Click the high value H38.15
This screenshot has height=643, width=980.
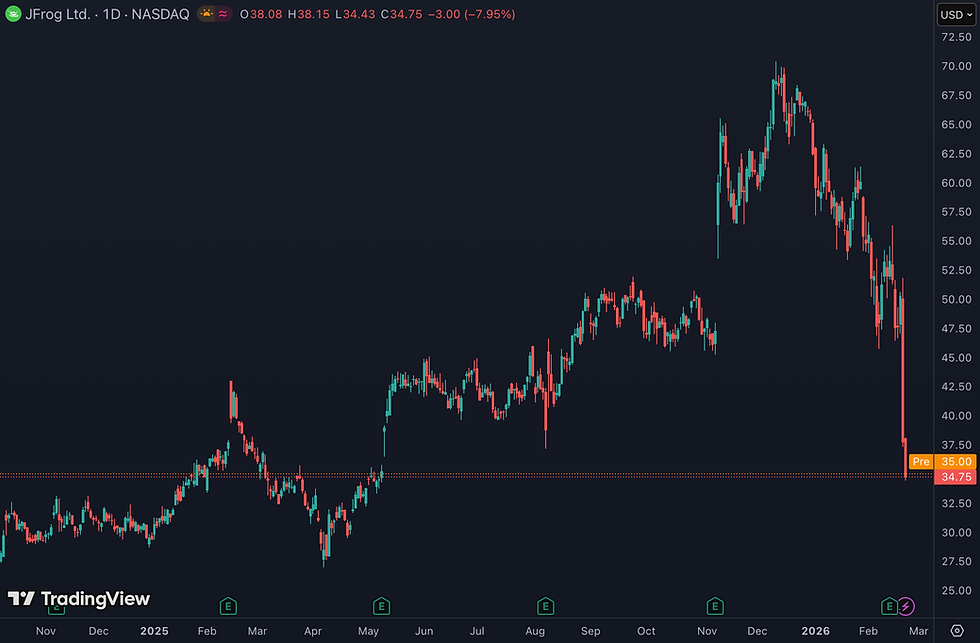click(309, 14)
